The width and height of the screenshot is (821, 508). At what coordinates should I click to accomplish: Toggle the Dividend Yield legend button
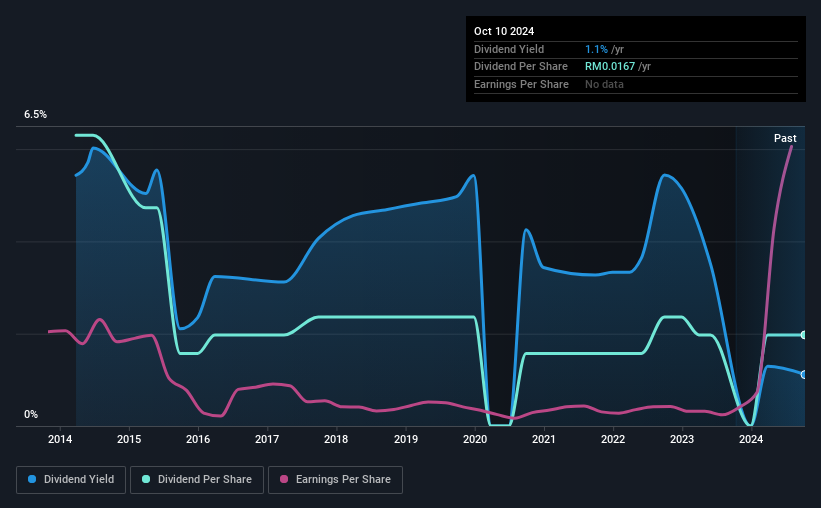coord(71,480)
